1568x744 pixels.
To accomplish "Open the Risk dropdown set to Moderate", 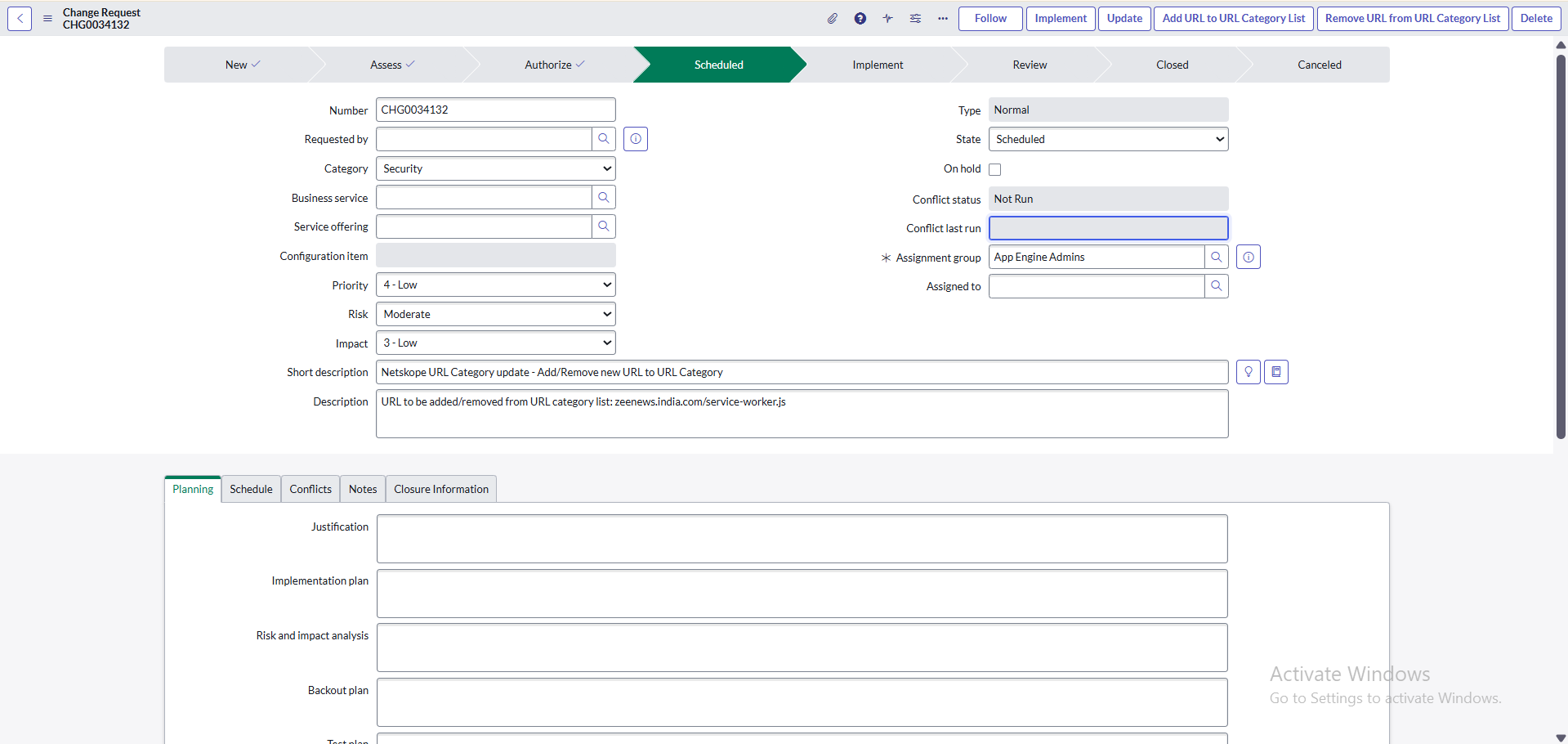I will click(496, 314).
